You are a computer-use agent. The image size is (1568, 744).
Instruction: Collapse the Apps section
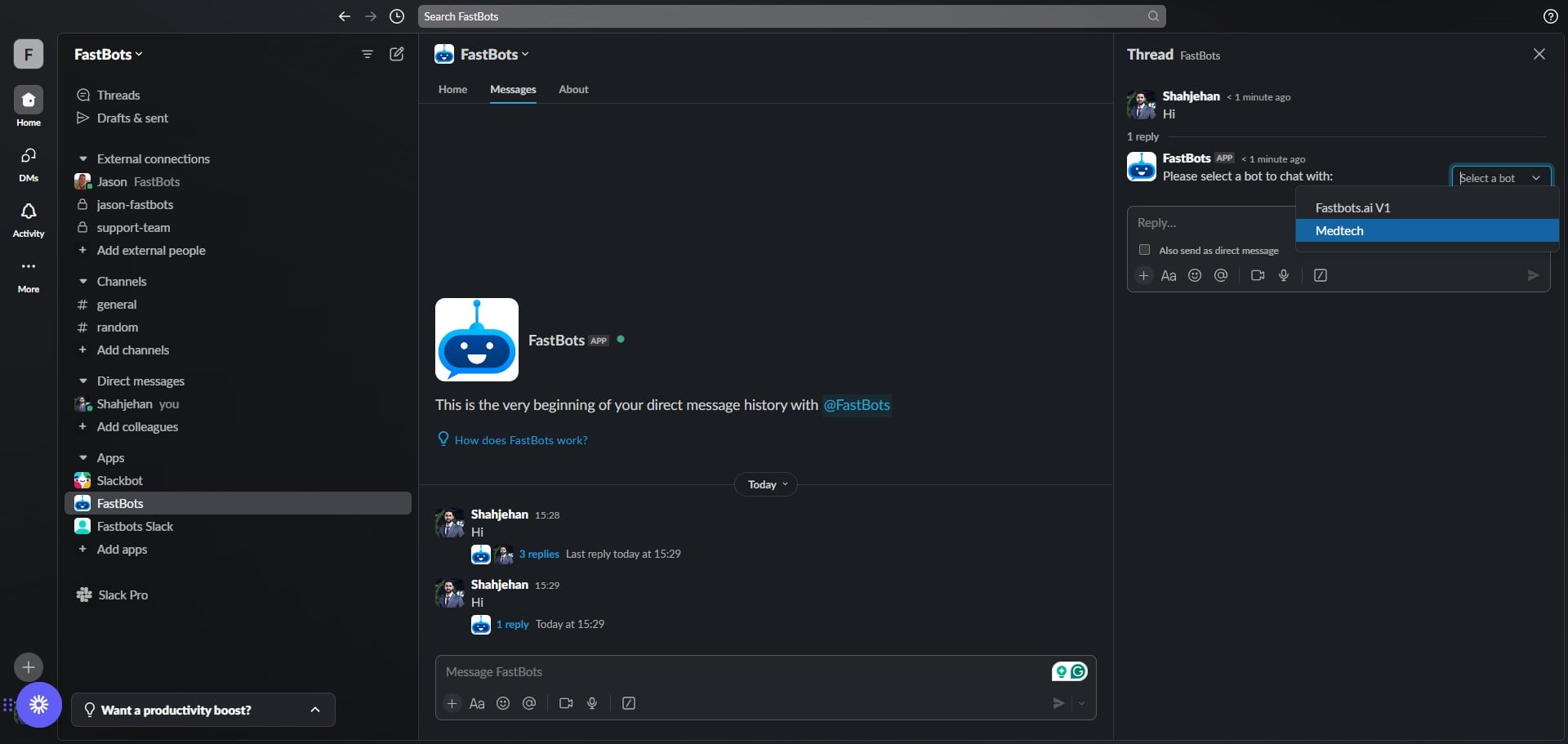[x=83, y=457]
